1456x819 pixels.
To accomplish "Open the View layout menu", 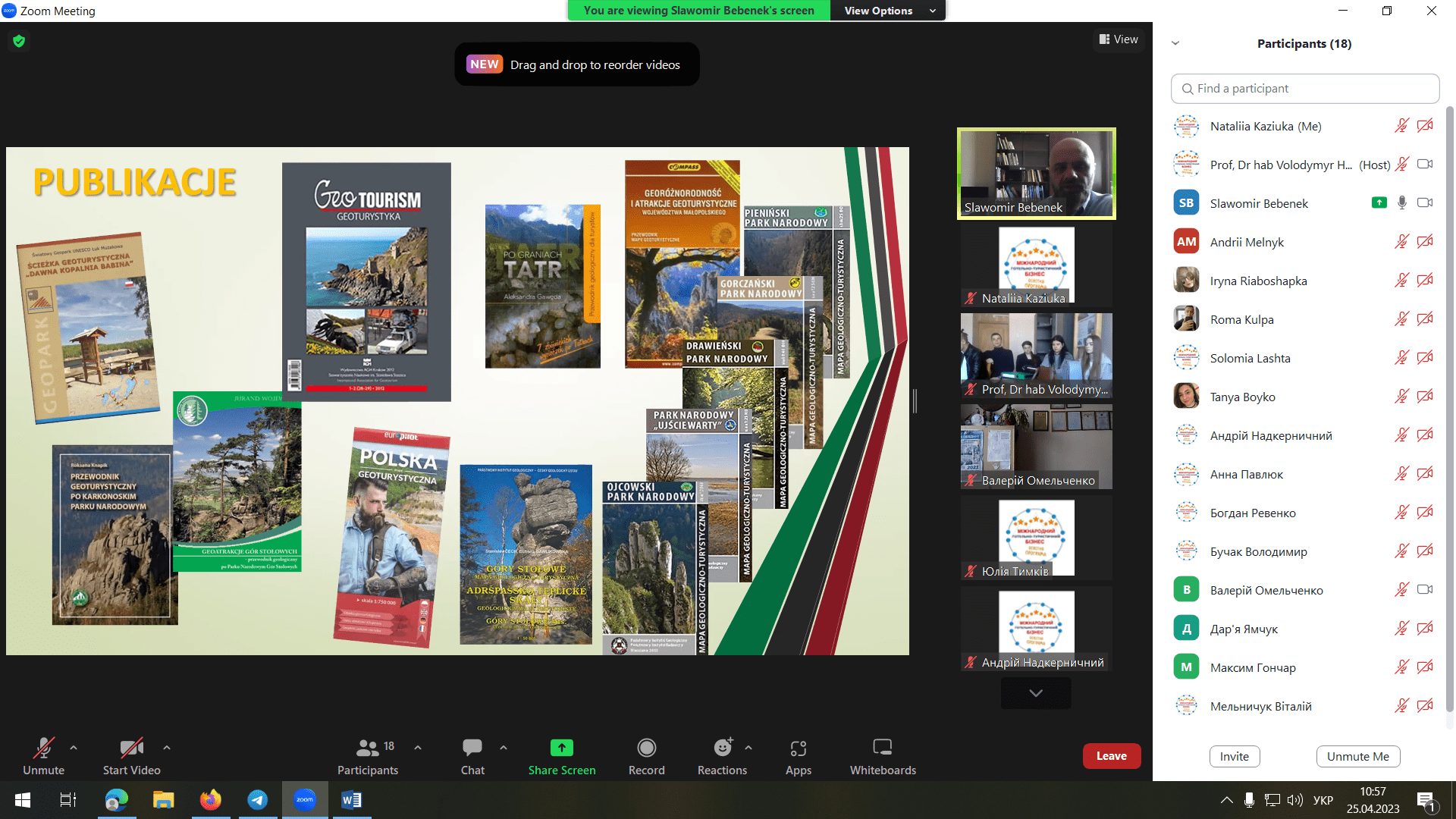I will tap(1119, 39).
